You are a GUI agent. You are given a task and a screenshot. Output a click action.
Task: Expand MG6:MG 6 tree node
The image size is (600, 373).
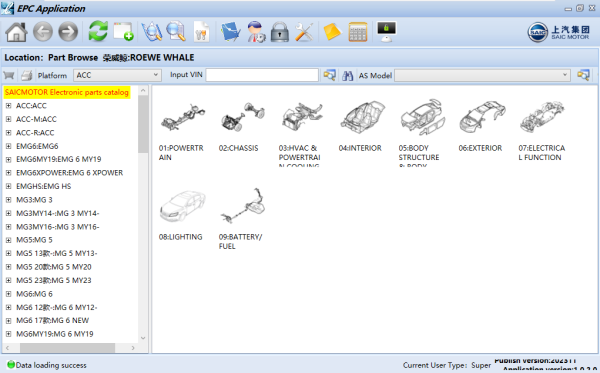[x=8, y=294]
